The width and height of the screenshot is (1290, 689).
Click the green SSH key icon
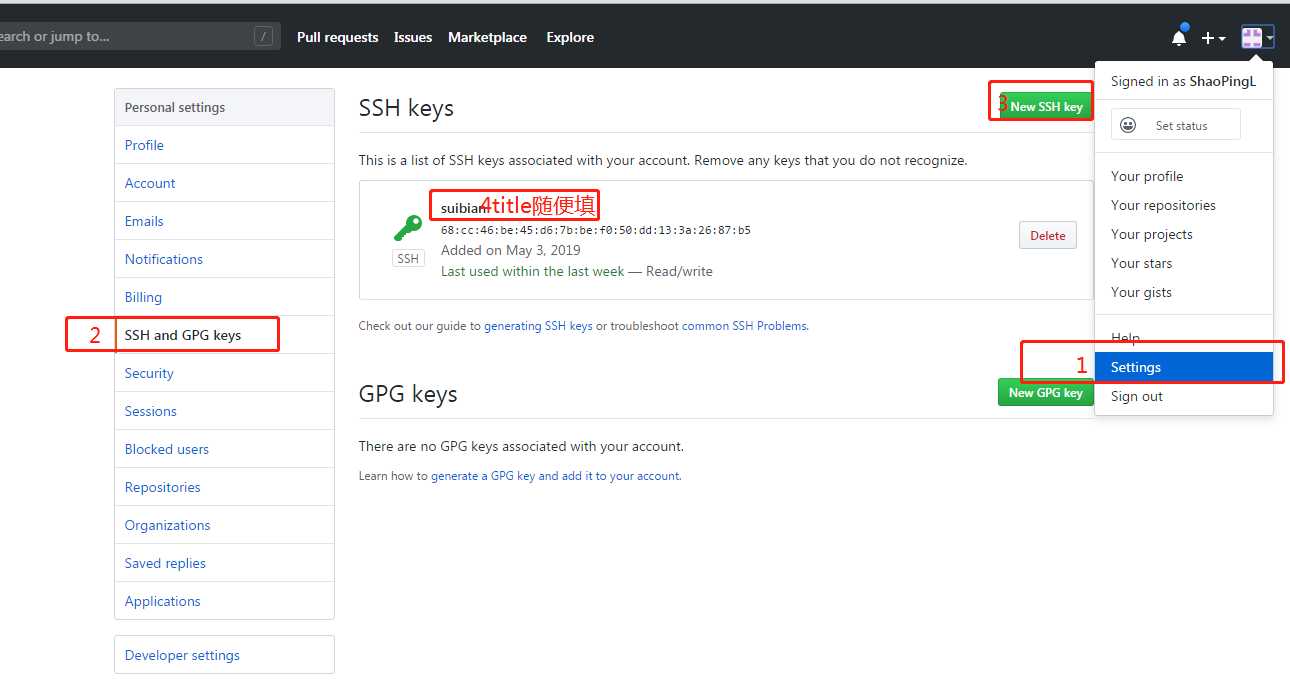[407, 228]
